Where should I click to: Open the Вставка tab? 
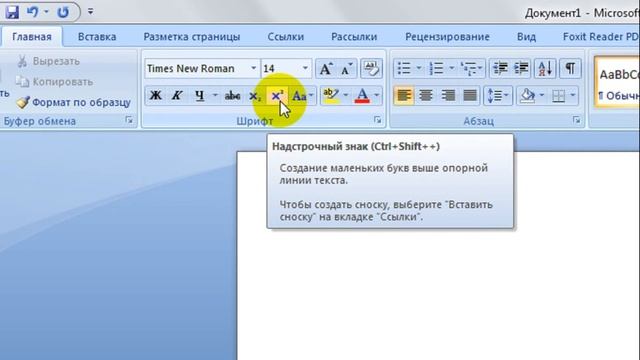click(97, 37)
